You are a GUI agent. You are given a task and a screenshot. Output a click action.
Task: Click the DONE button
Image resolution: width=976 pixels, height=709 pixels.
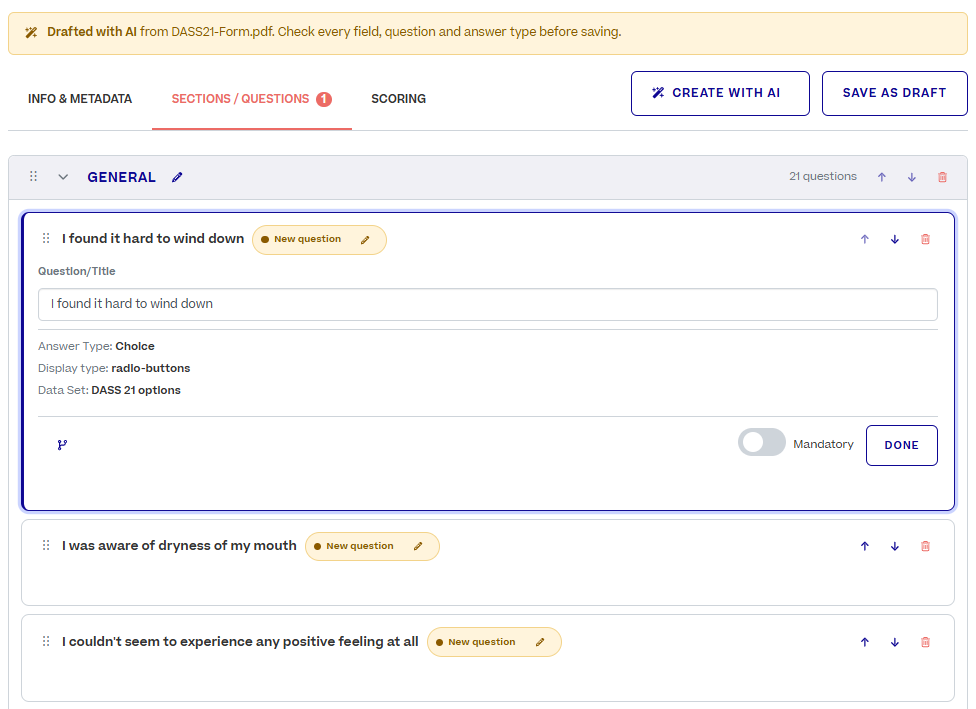901,445
